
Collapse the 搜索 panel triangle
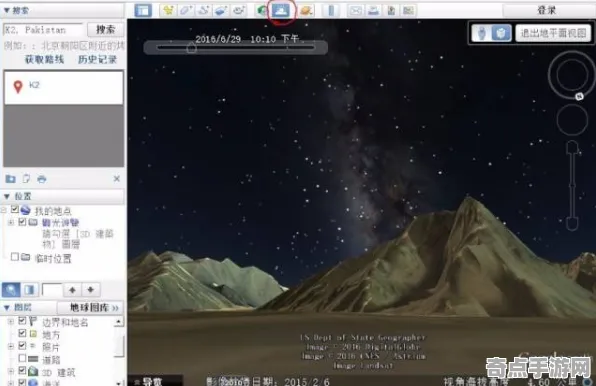coord(7,10)
